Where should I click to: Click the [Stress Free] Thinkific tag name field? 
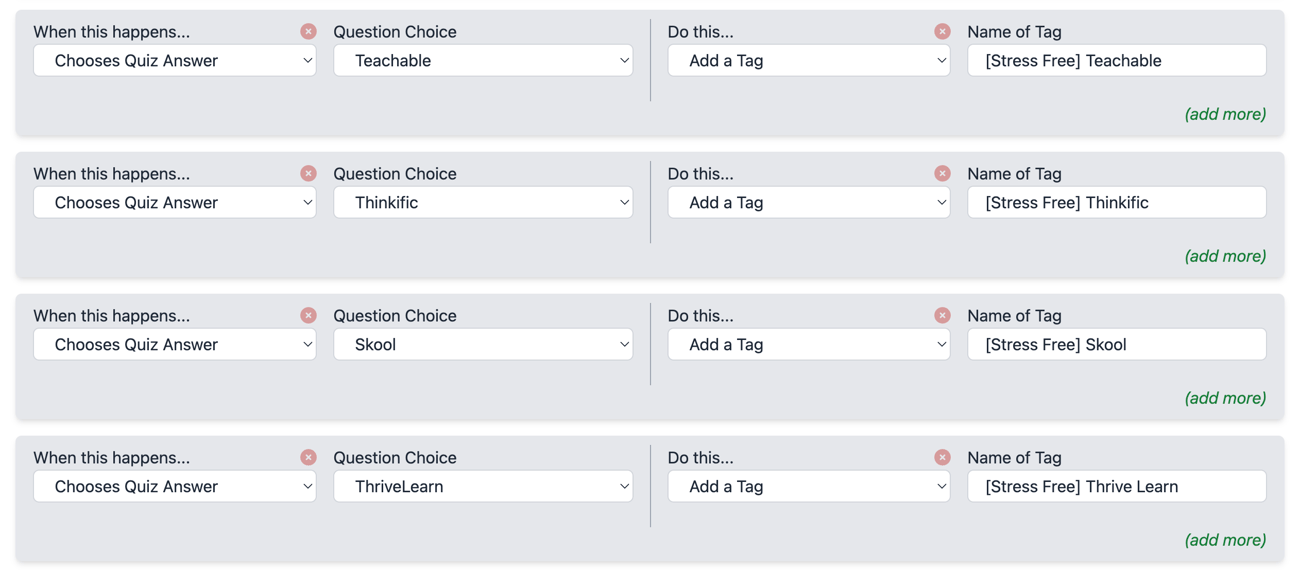pyautogui.click(x=1116, y=203)
